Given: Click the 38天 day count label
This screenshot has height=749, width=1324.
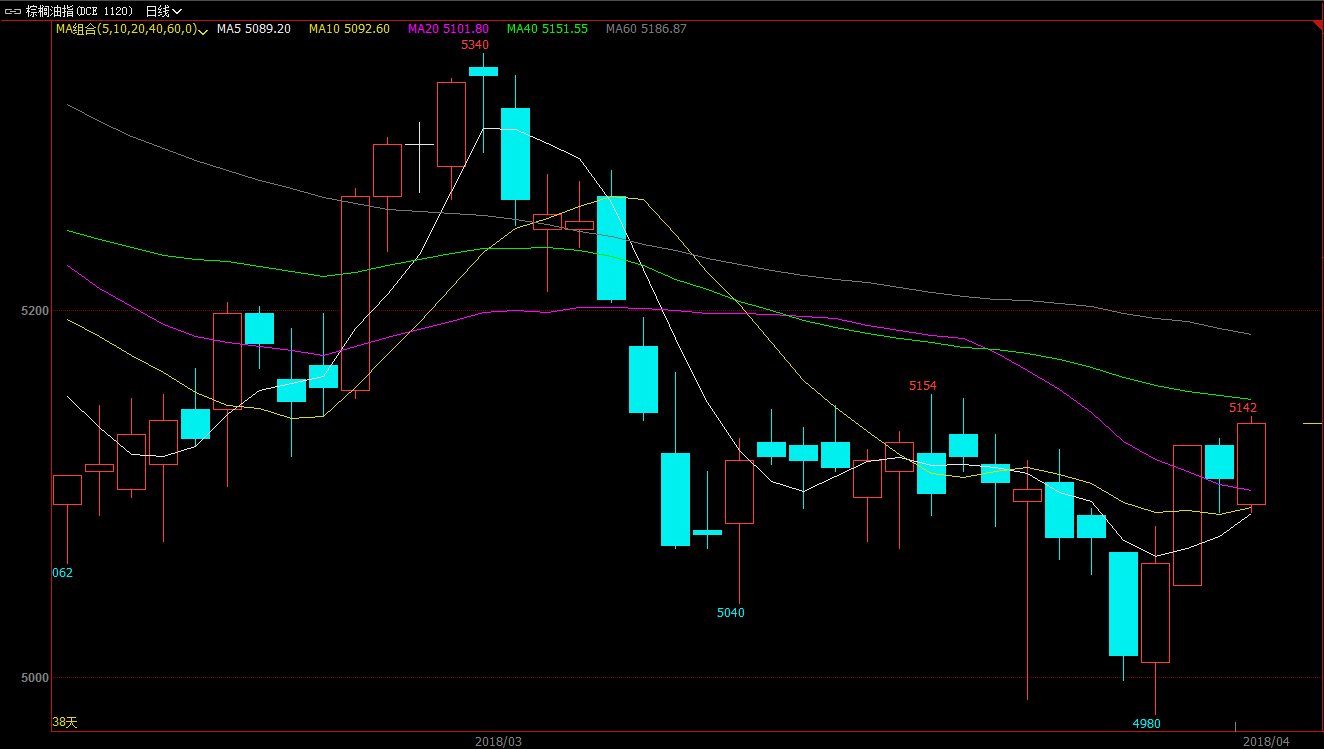Looking at the screenshot, I should (x=64, y=721).
